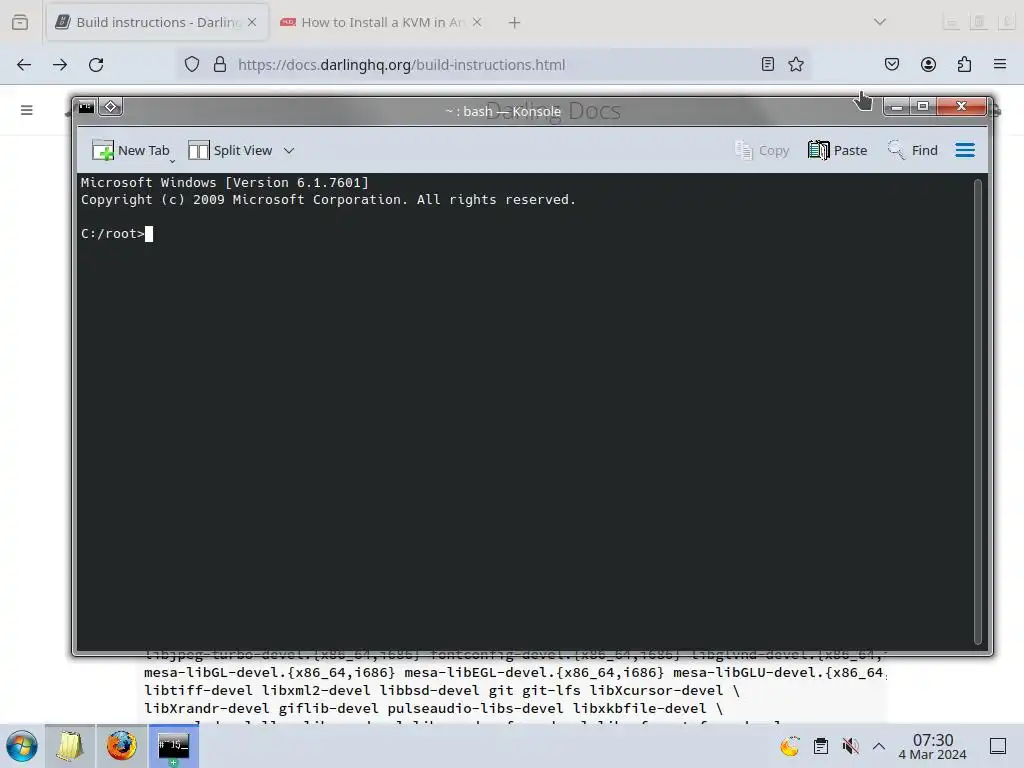Go forward in Firefox
1024x768 pixels.
[x=60, y=65]
